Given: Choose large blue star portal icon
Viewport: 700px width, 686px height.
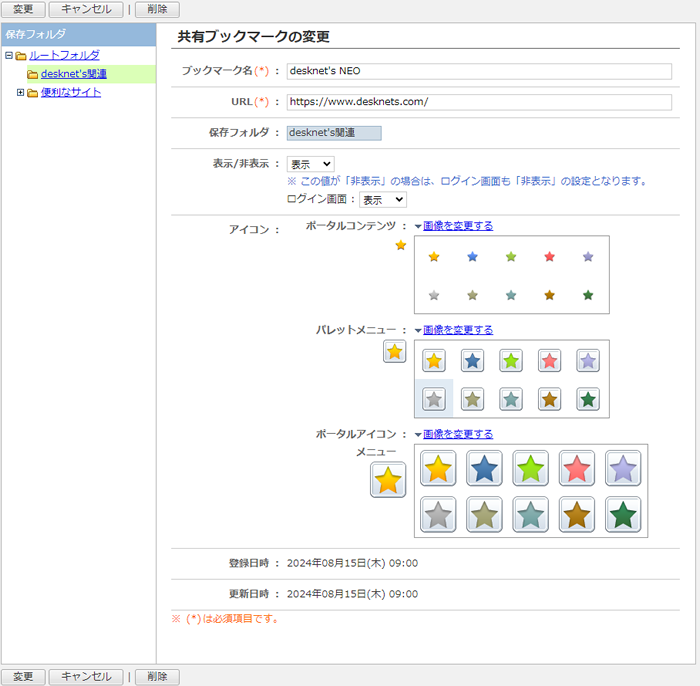Looking at the screenshot, I should pos(484,468).
